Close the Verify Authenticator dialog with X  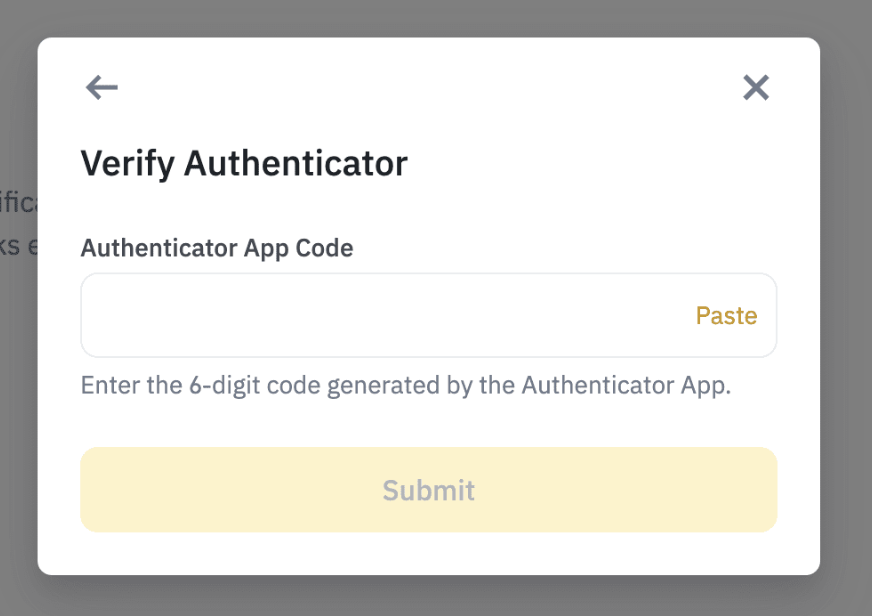coord(756,88)
